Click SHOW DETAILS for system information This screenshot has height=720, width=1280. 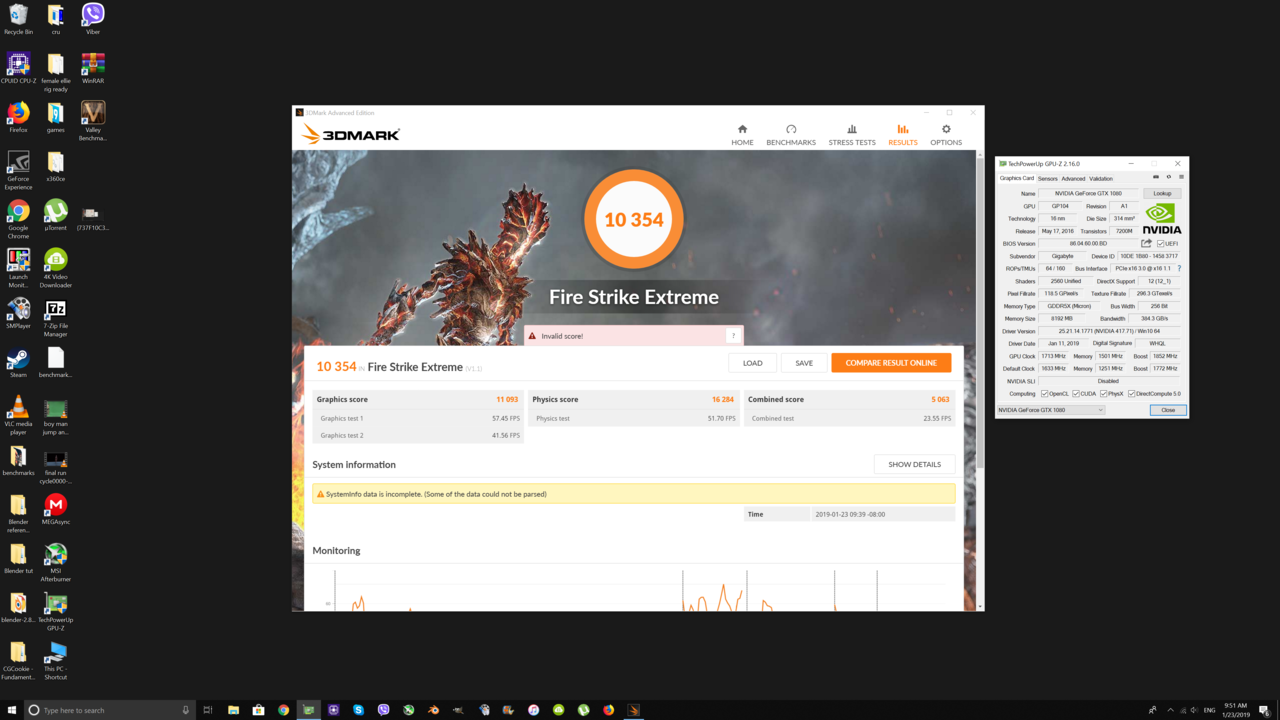[914, 464]
